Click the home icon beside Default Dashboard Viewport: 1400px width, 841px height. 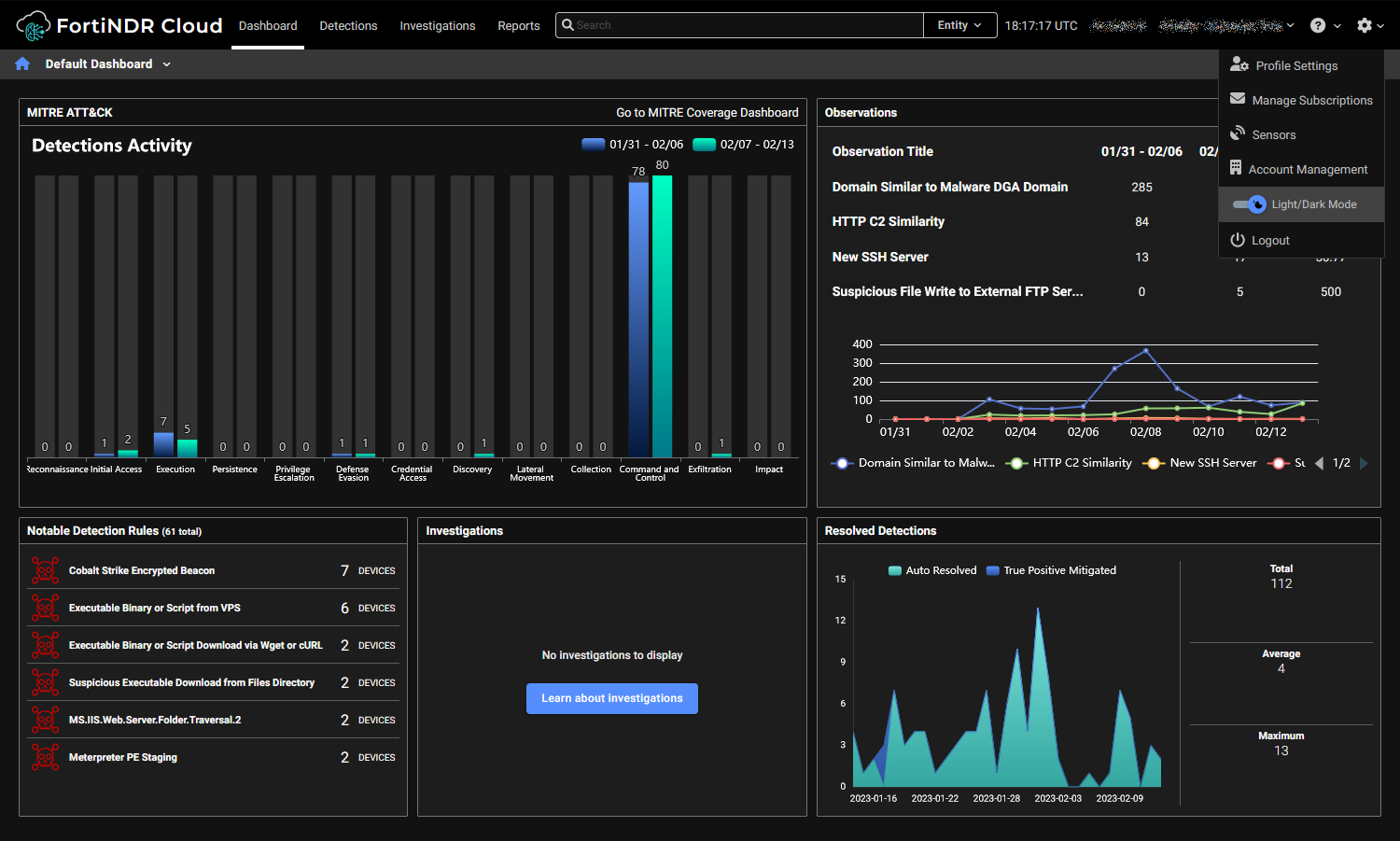pyautogui.click(x=22, y=63)
